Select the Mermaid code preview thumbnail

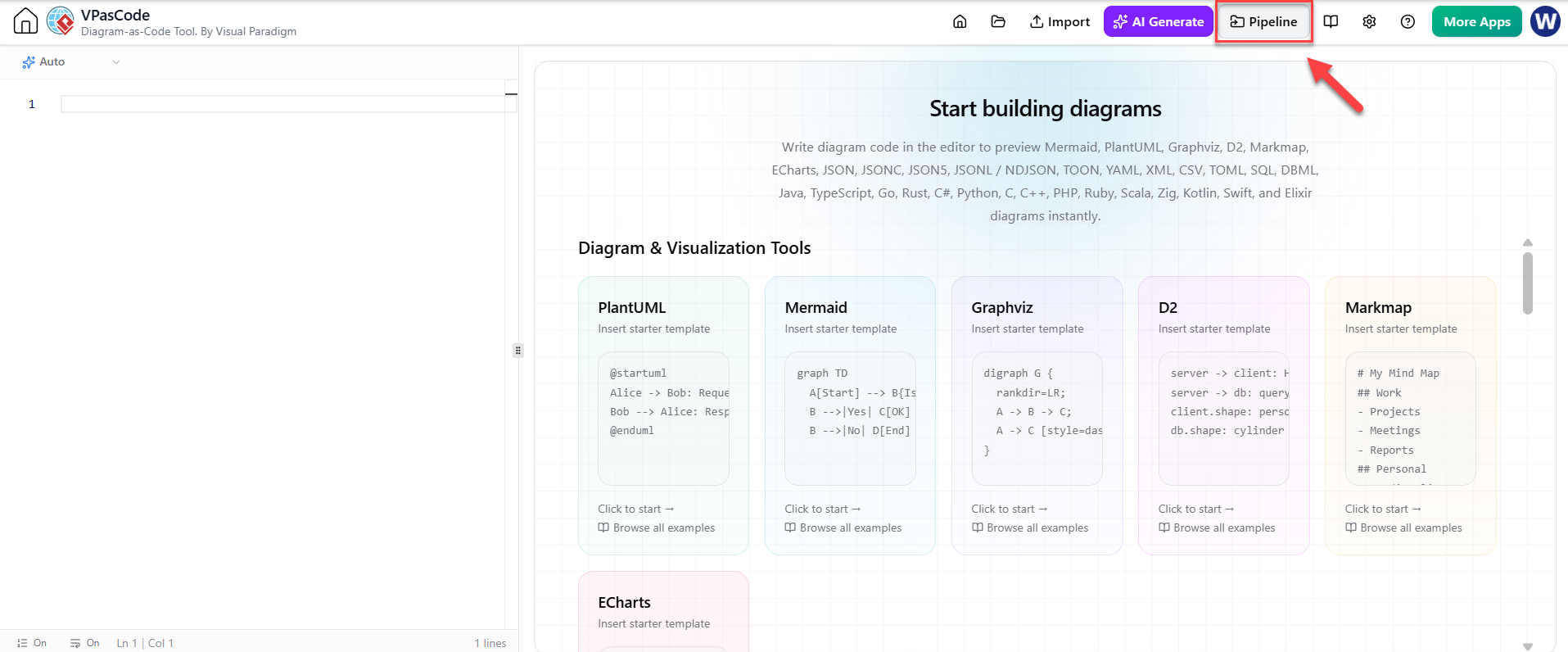pos(850,419)
